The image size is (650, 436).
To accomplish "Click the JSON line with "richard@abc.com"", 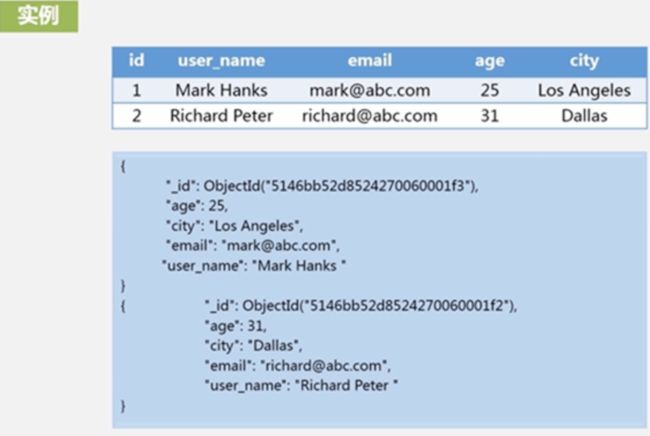I will coord(298,366).
